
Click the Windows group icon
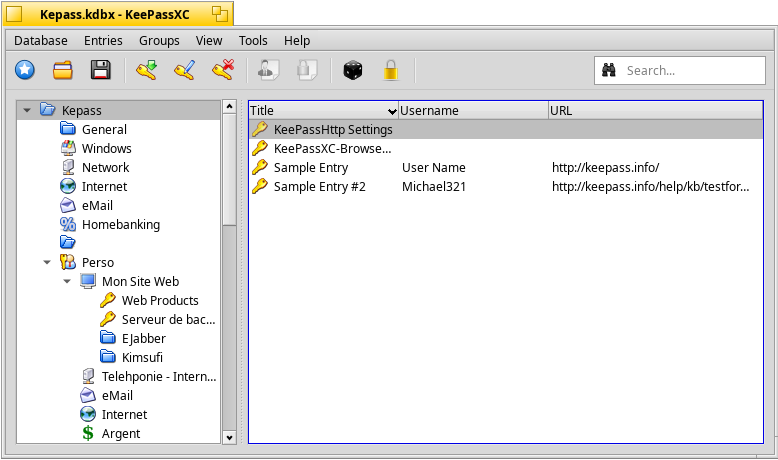[67, 148]
